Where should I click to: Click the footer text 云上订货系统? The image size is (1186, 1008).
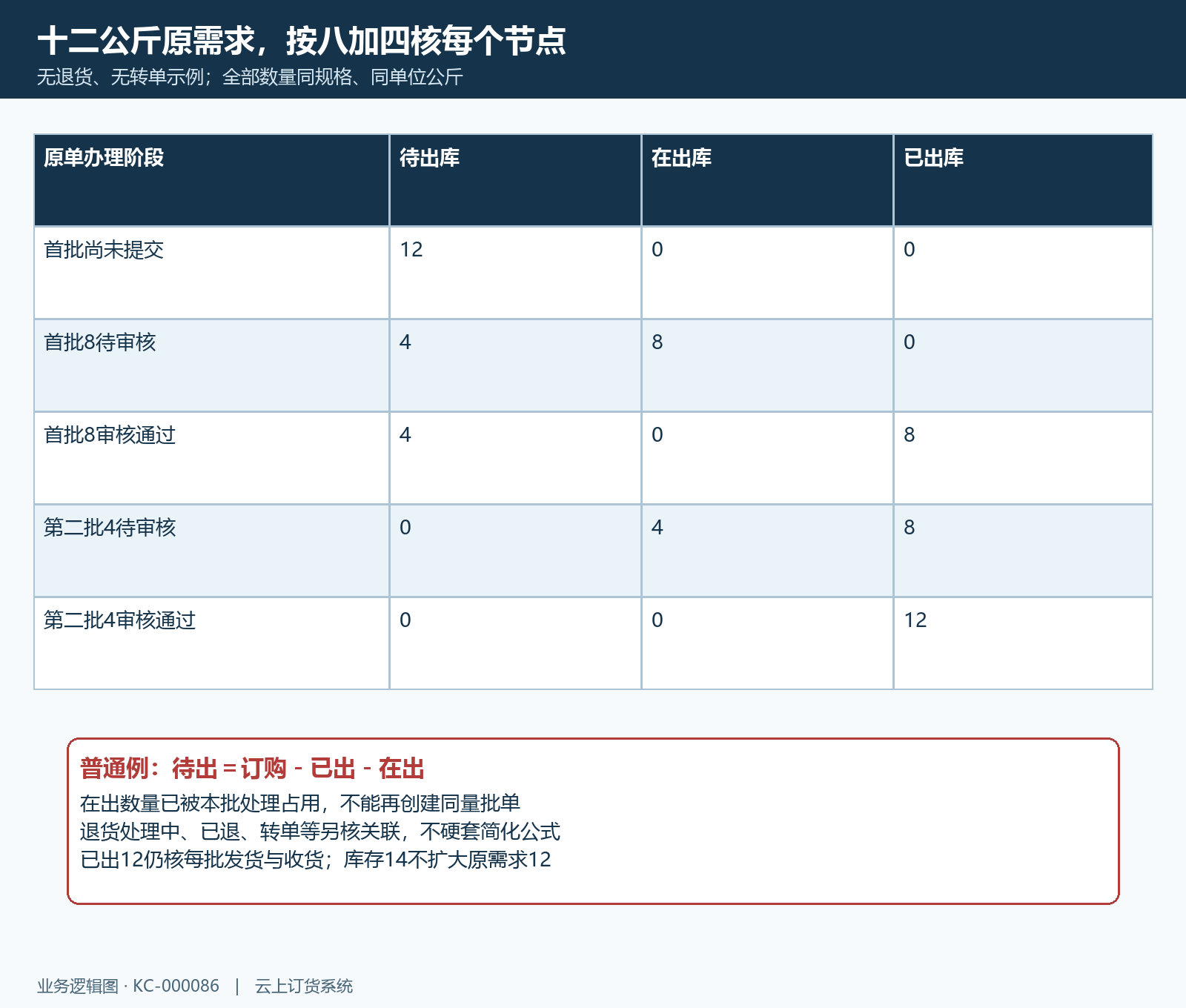coord(304,987)
